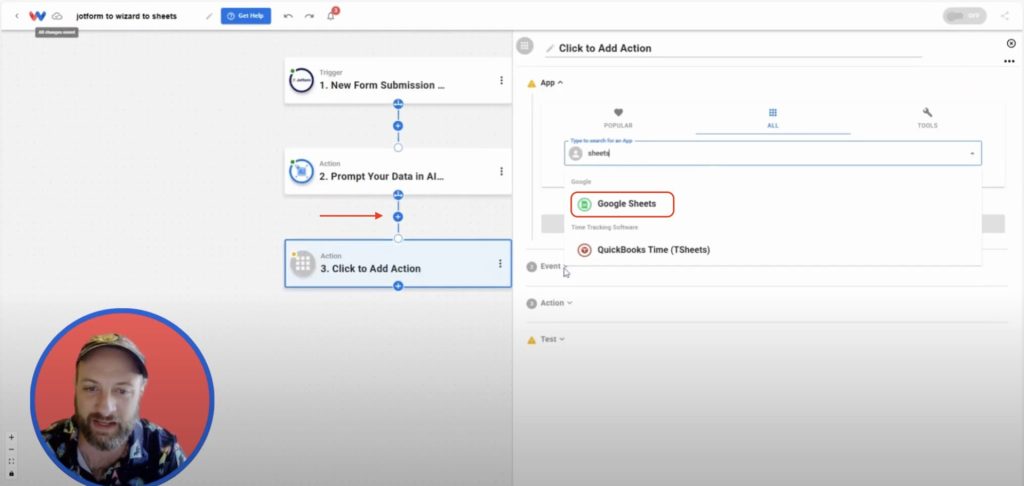Open the Get Help button
The image size is (1024, 486).
(x=246, y=16)
